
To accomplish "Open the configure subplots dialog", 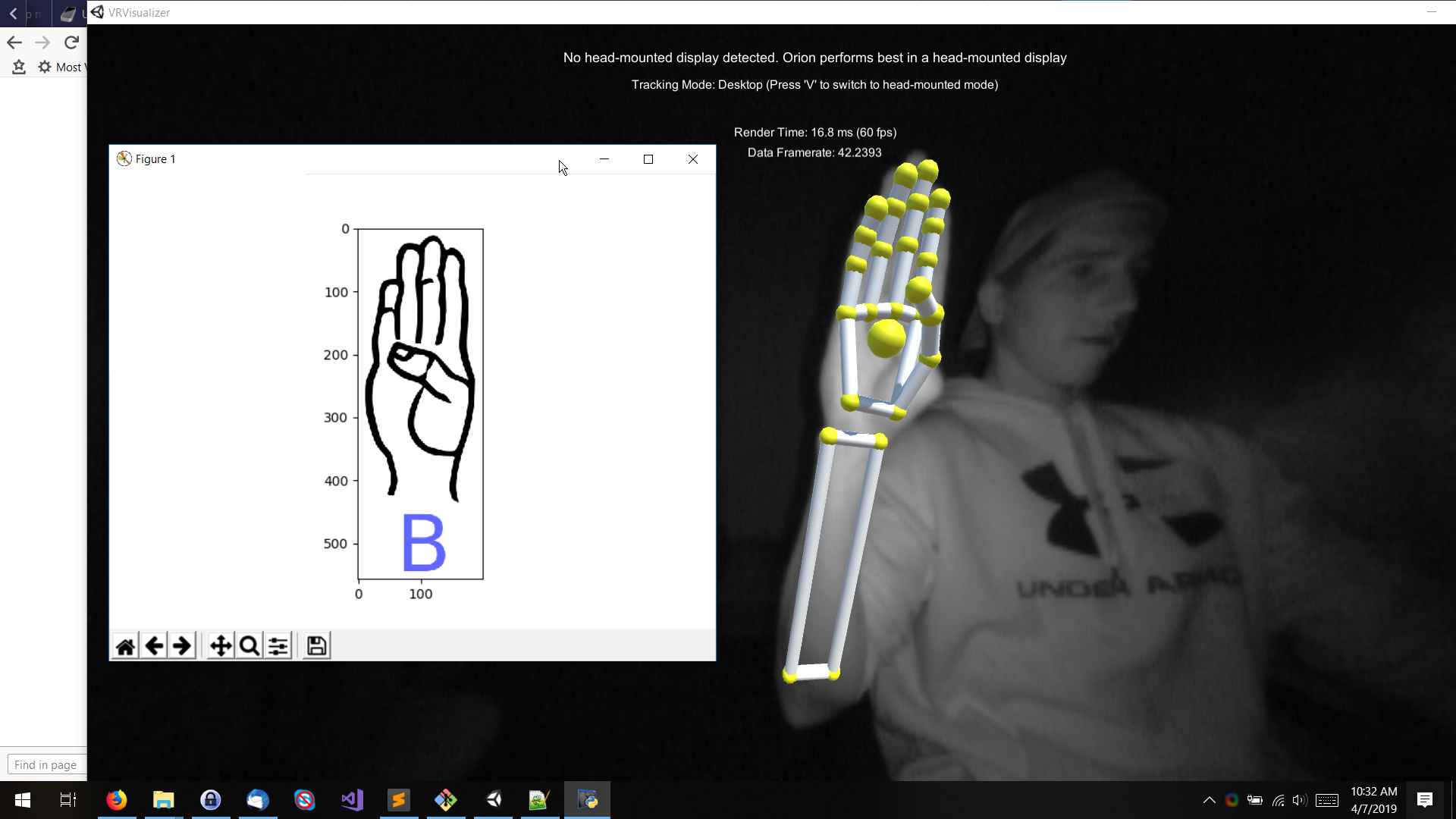I will 278,646.
